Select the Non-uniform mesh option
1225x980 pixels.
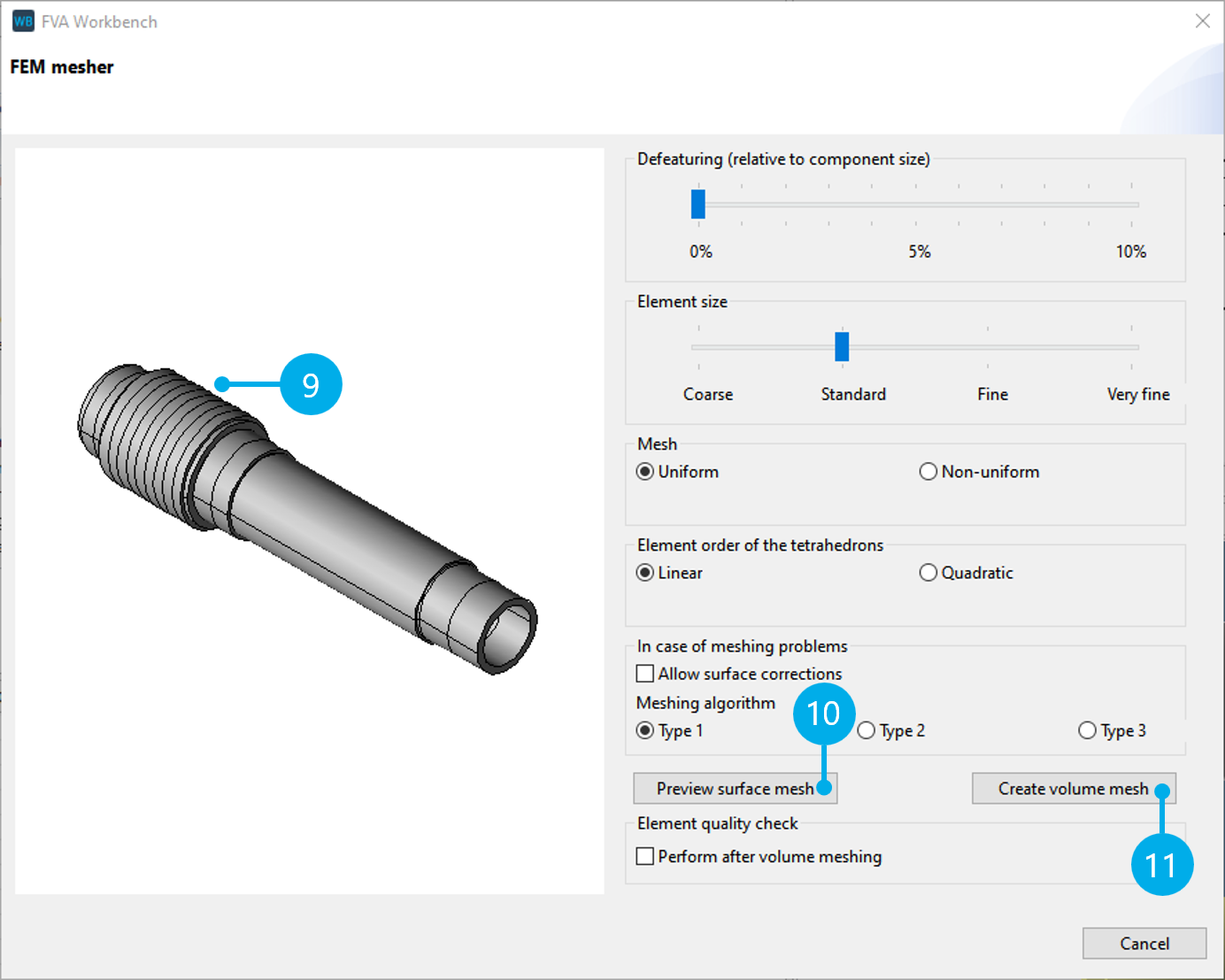coord(928,472)
